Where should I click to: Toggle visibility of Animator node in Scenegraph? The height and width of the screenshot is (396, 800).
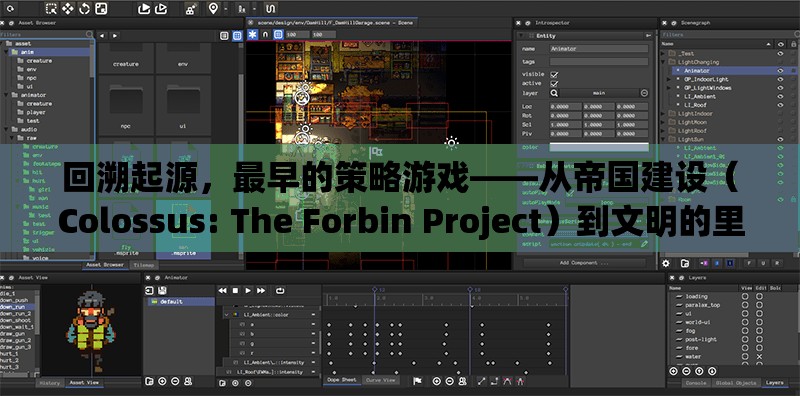(x=780, y=70)
